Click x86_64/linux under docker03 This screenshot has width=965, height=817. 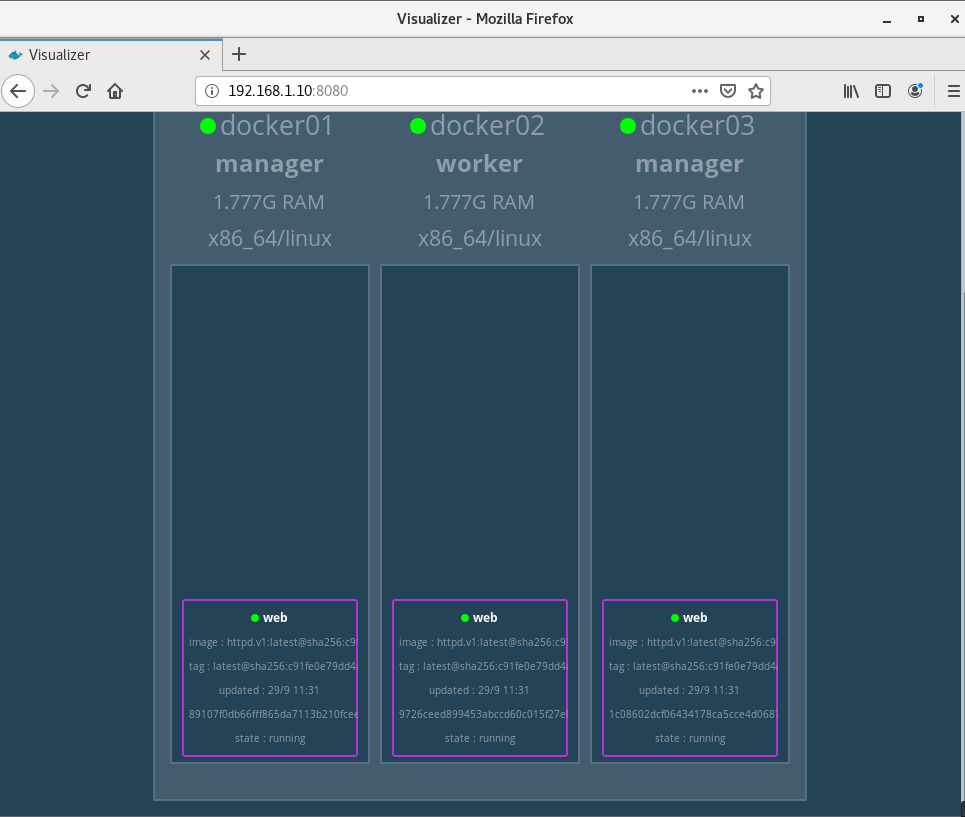690,239
